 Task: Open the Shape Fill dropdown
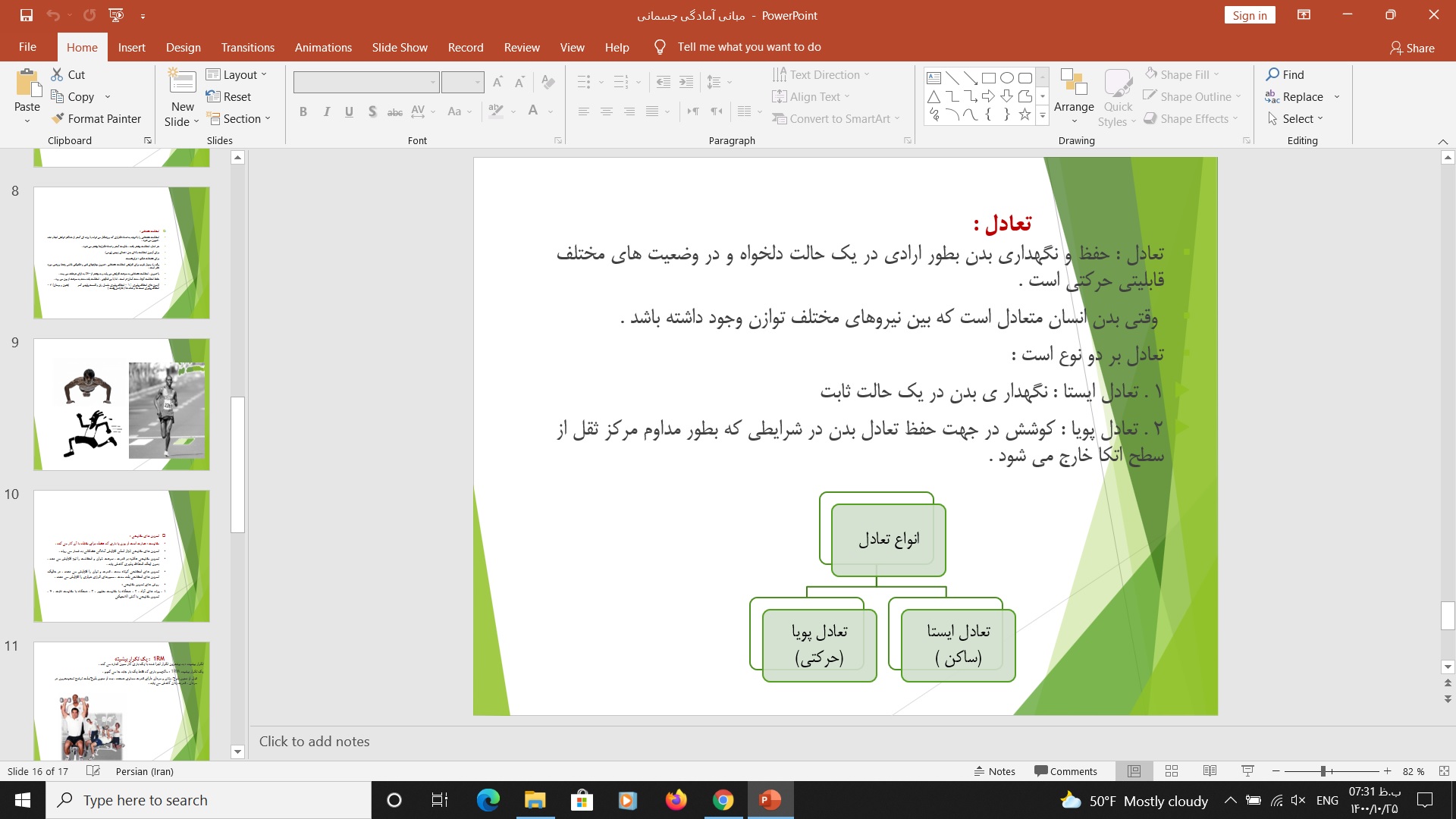[1181, 74]
